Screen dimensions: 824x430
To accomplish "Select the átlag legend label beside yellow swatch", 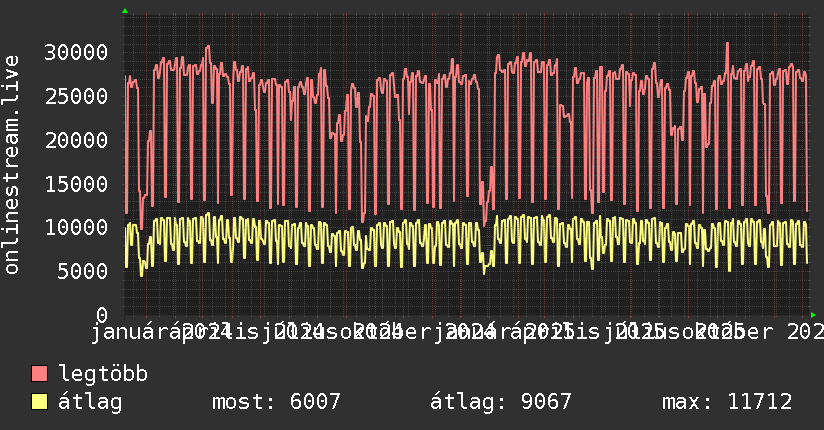I will [90, 402].
